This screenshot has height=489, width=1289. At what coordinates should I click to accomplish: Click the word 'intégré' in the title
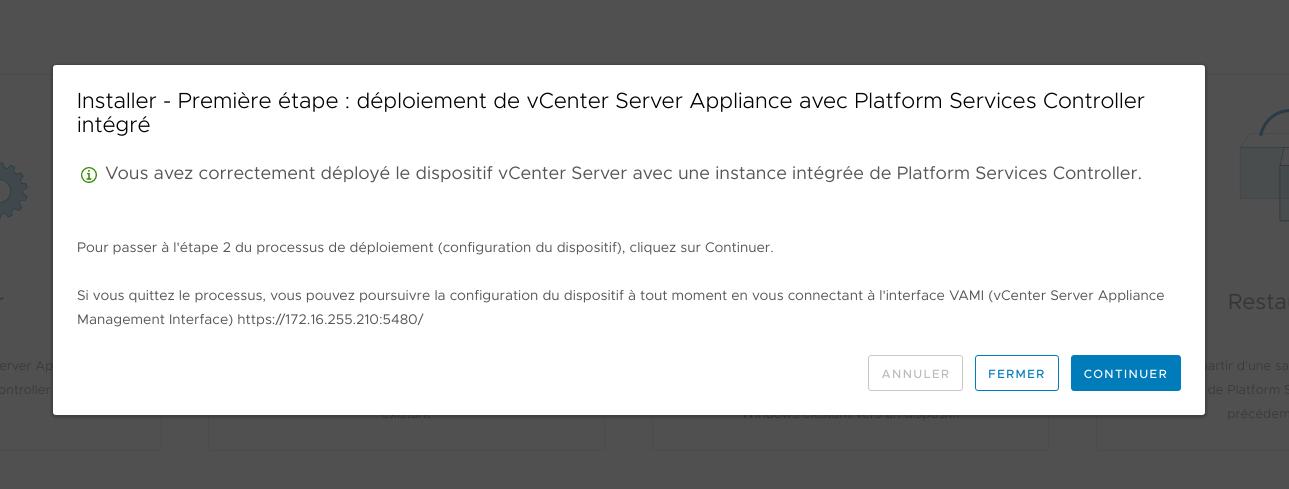point(113,126)
